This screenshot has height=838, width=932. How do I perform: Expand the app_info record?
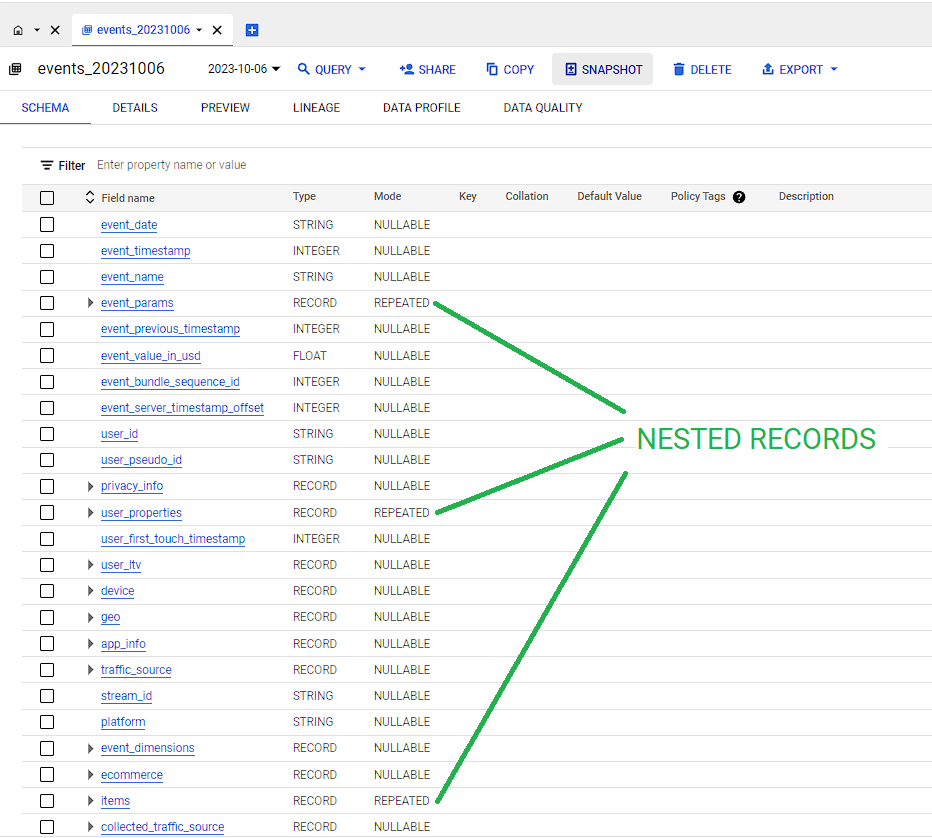90,644
